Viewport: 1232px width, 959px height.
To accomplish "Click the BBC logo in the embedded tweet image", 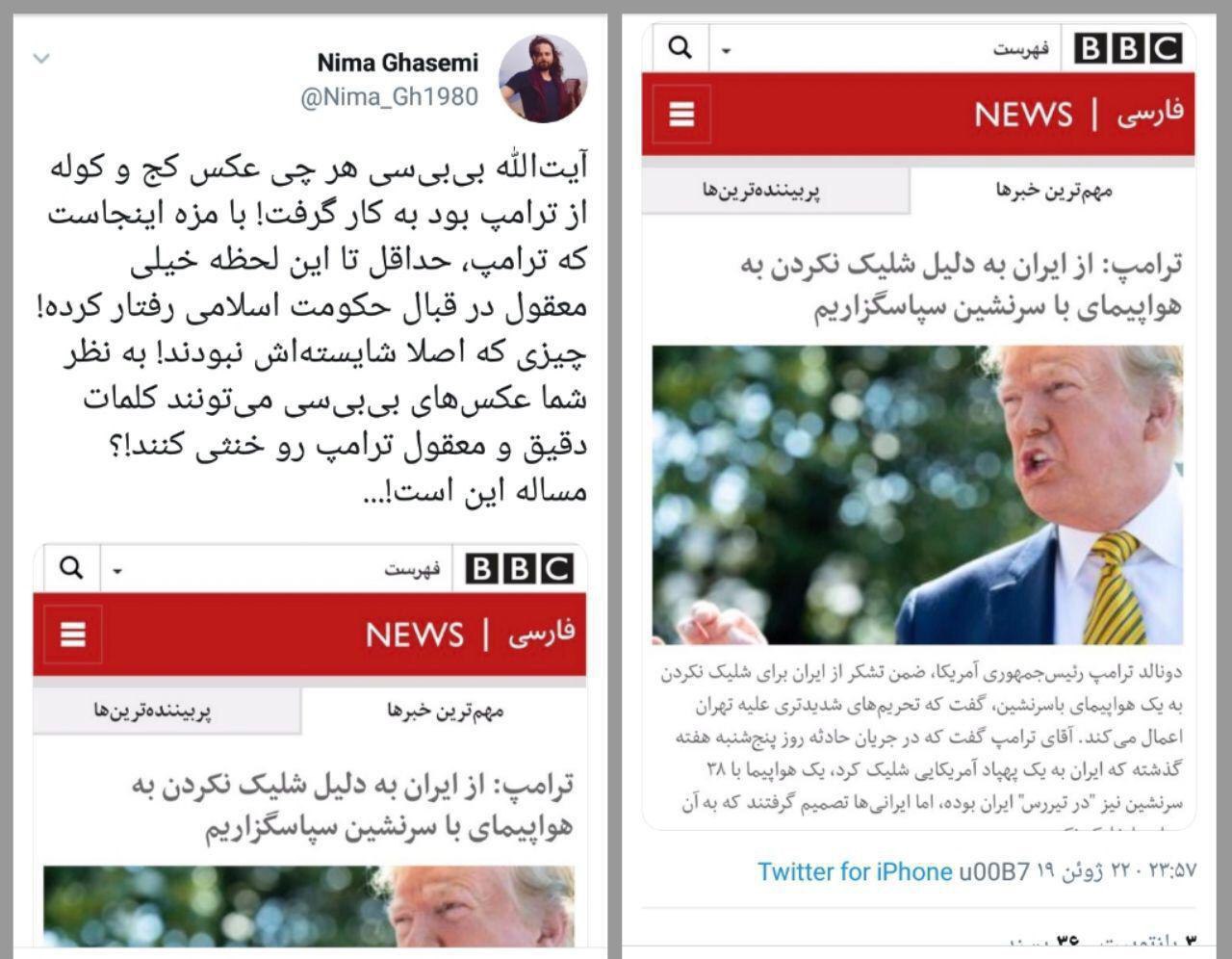I will (x=520, y=569).
